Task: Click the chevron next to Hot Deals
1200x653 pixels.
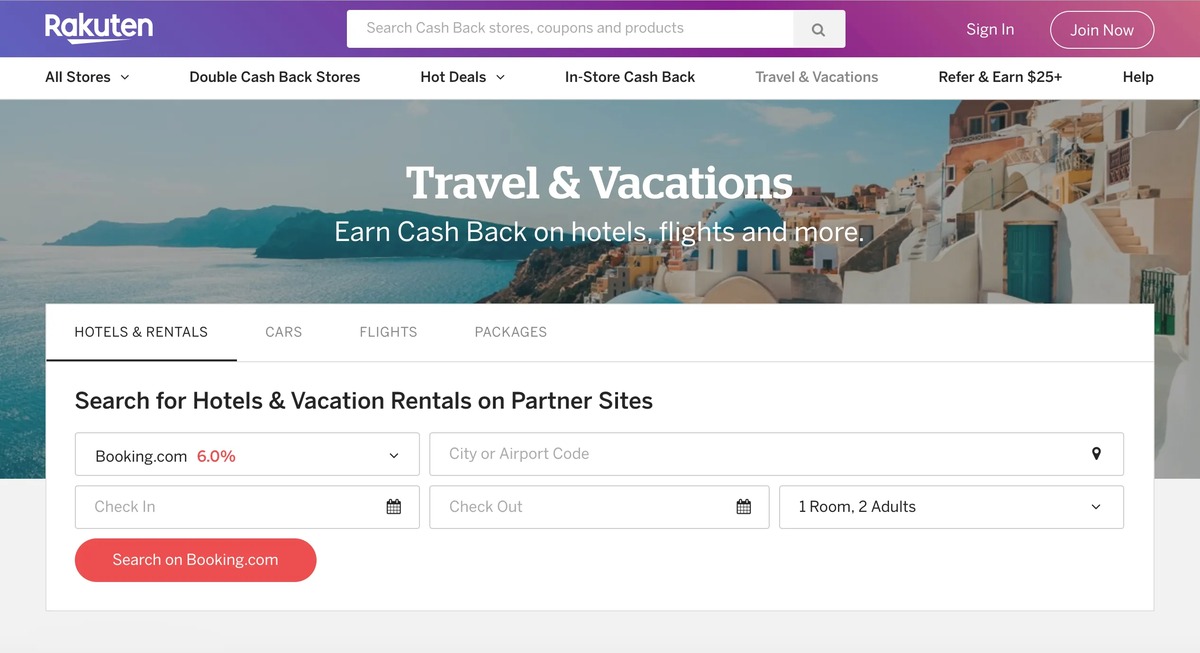Action: click(500, 77)
